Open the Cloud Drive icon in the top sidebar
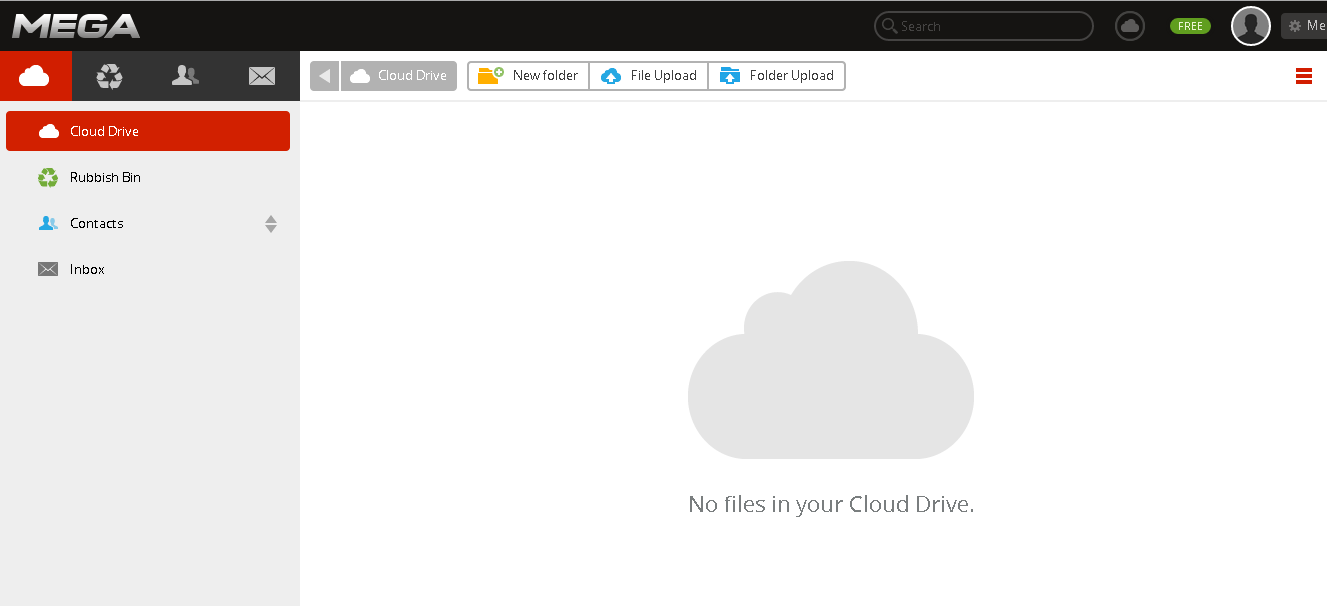 pyautogui.click(x=36, y=75)
